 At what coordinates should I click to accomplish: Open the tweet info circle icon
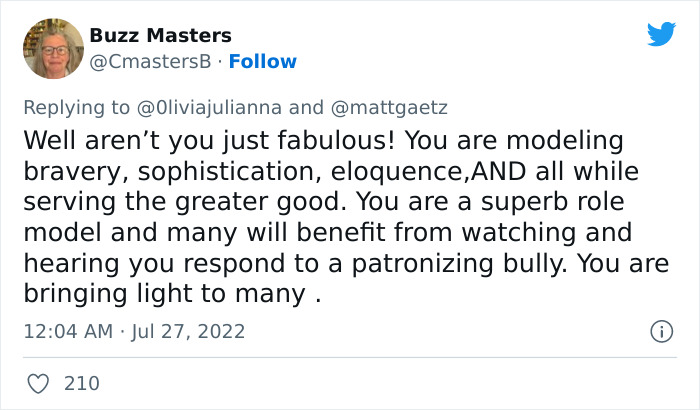point(660,331)
